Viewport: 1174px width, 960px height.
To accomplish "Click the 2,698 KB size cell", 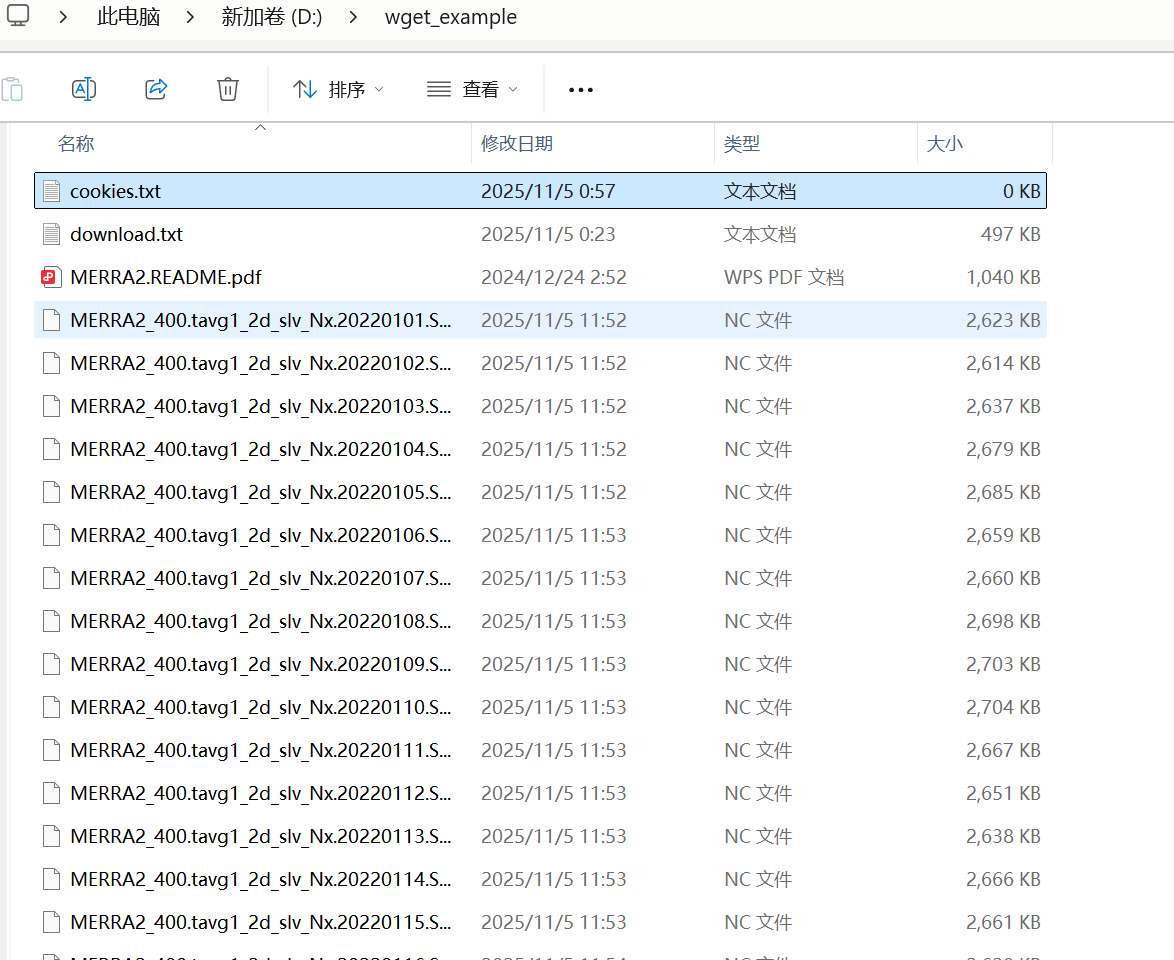I will tap(1003, 622).
